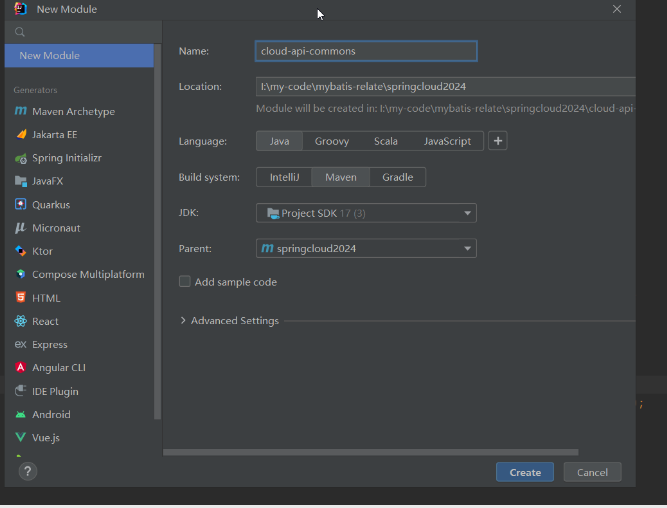Select the Micronaut label
The width and height of the screenshot is (667, 508).
point(56,228)
